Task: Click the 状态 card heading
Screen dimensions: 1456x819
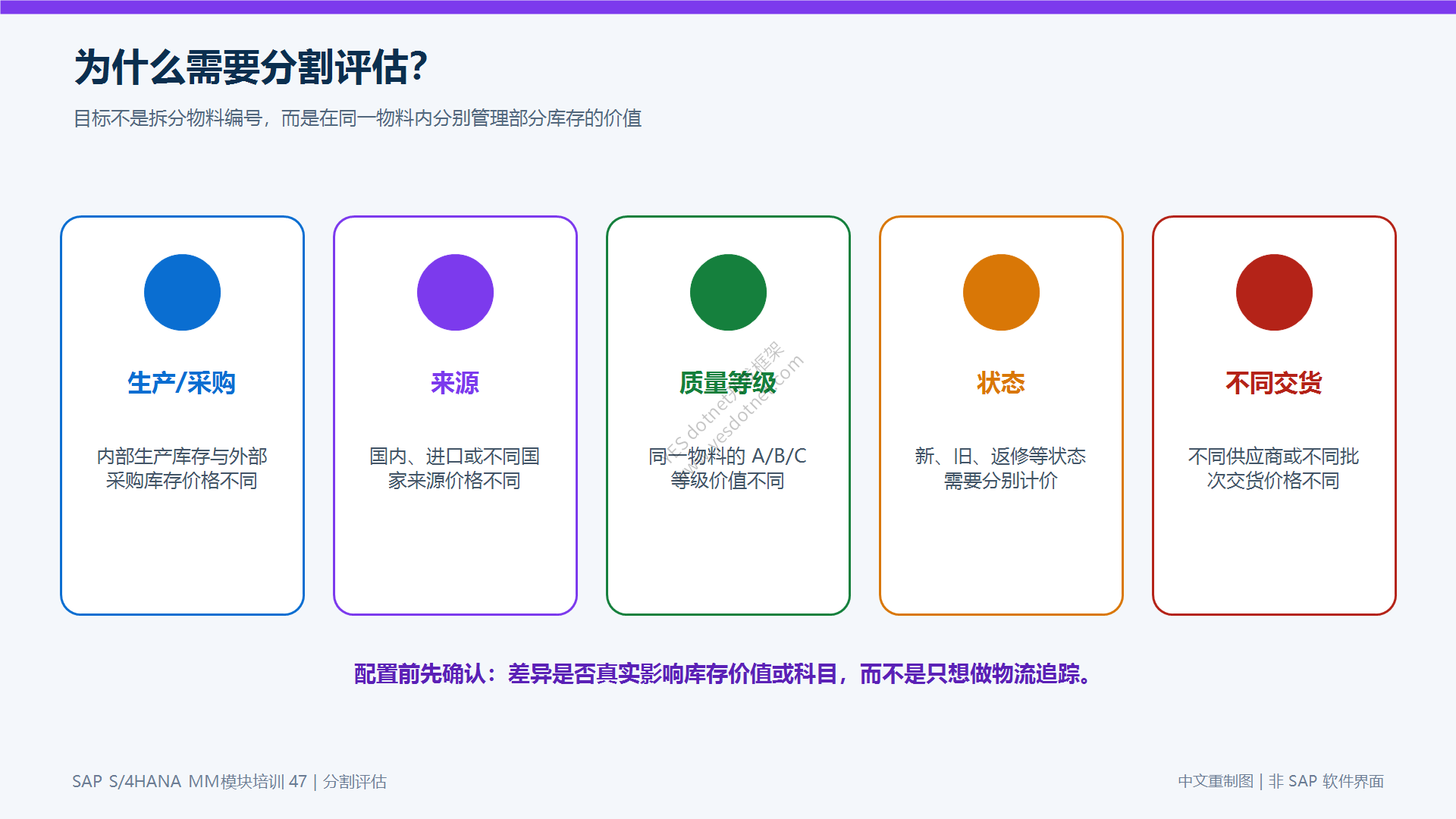Action: pos(1001,383)
